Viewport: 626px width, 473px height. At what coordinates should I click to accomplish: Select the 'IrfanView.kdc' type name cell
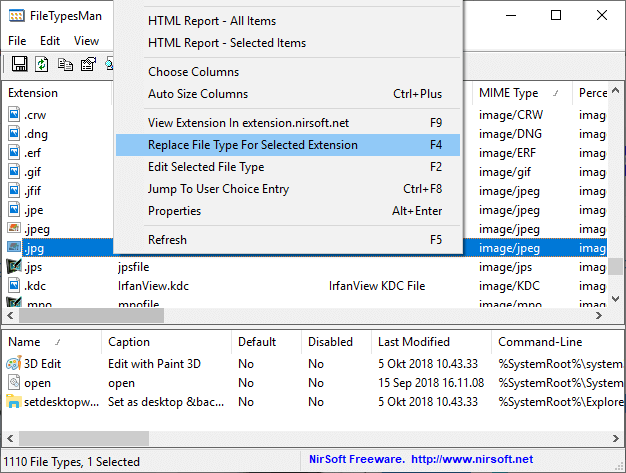[153, 286]
